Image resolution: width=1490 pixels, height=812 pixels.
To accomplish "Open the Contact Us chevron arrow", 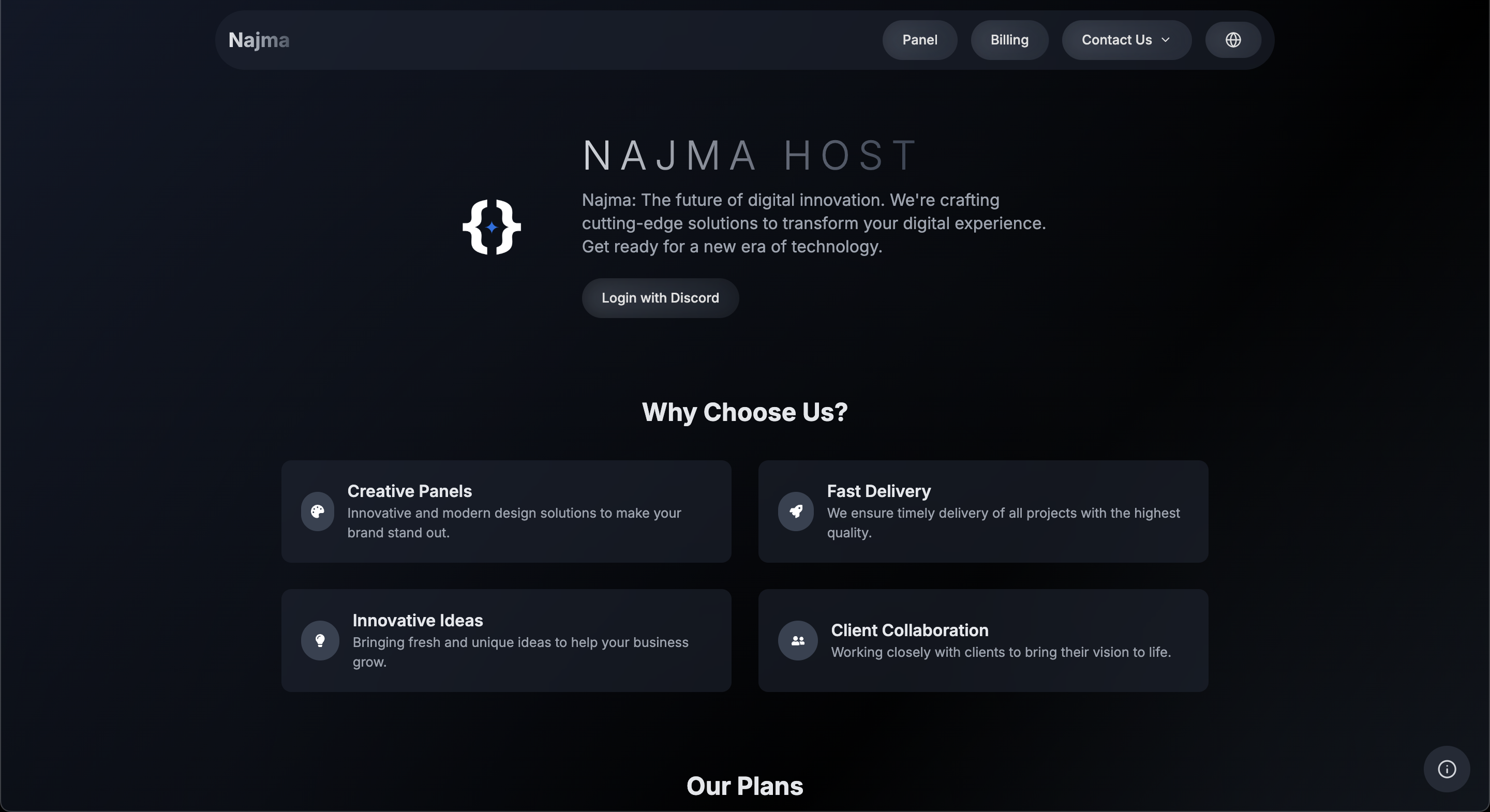I will [x=1166, y=40].
